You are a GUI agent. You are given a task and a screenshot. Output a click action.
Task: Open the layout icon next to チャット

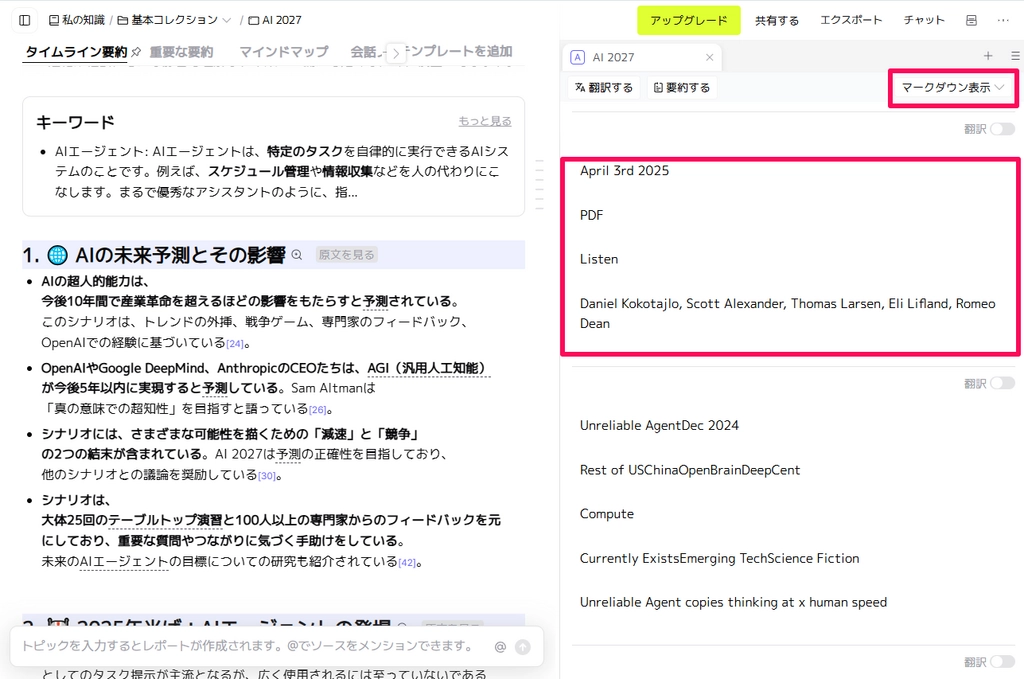pyautogui.click(x=971, y=20)
